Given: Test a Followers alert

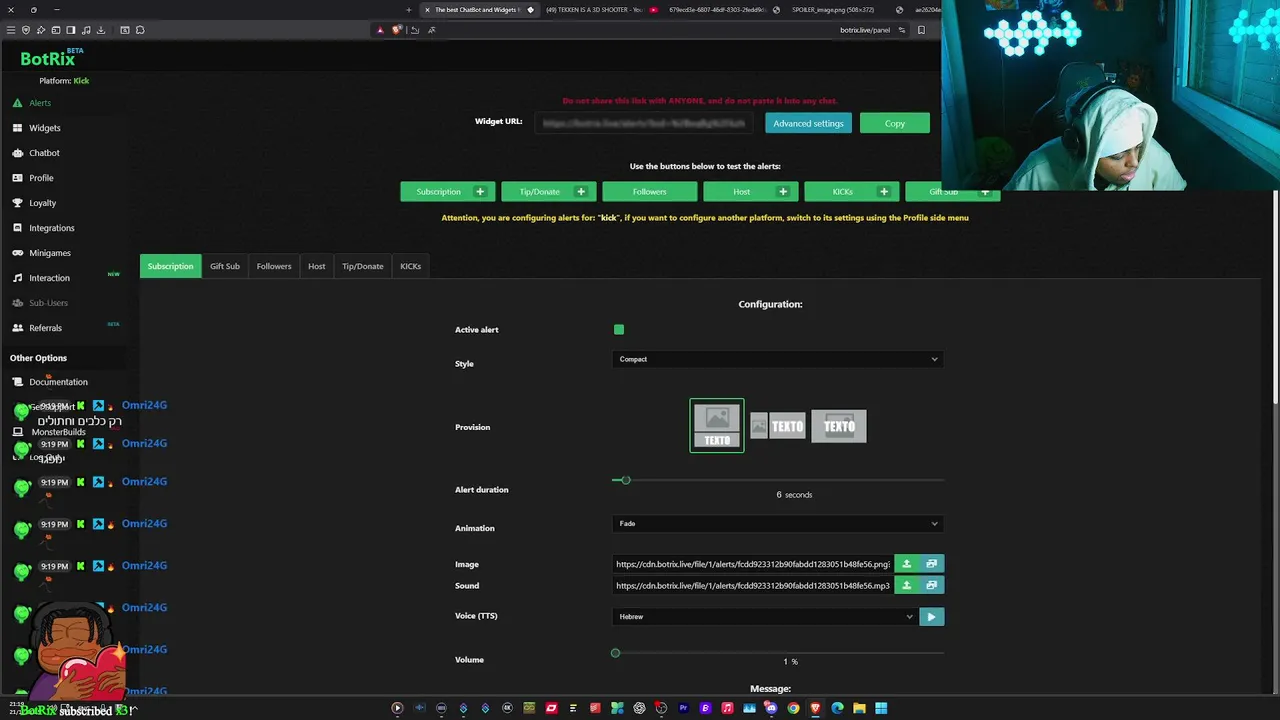Looking at the screenshot, I should click(649, 192).
